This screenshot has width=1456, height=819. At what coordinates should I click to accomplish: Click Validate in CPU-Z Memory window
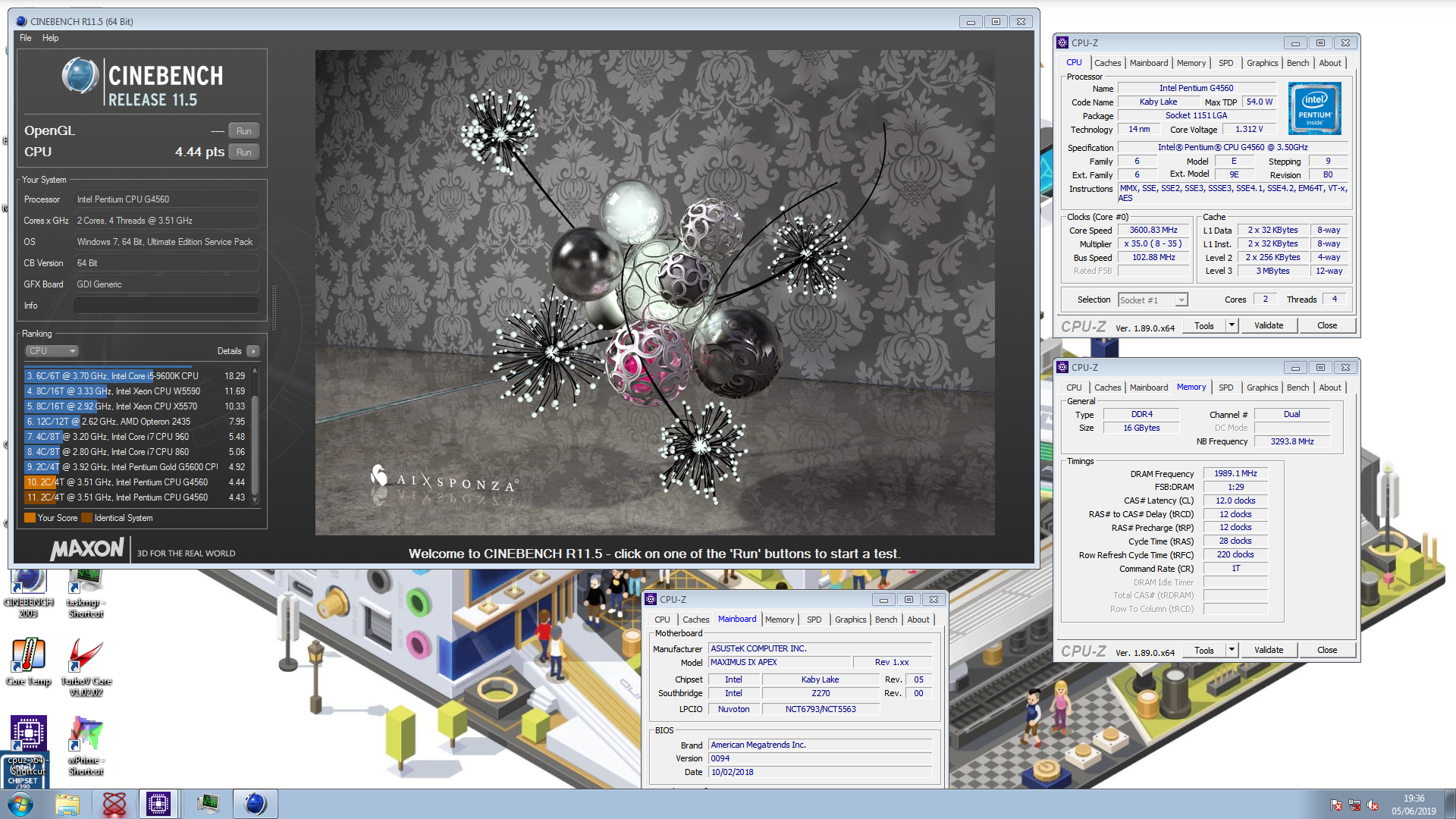tap(1269, 651)
